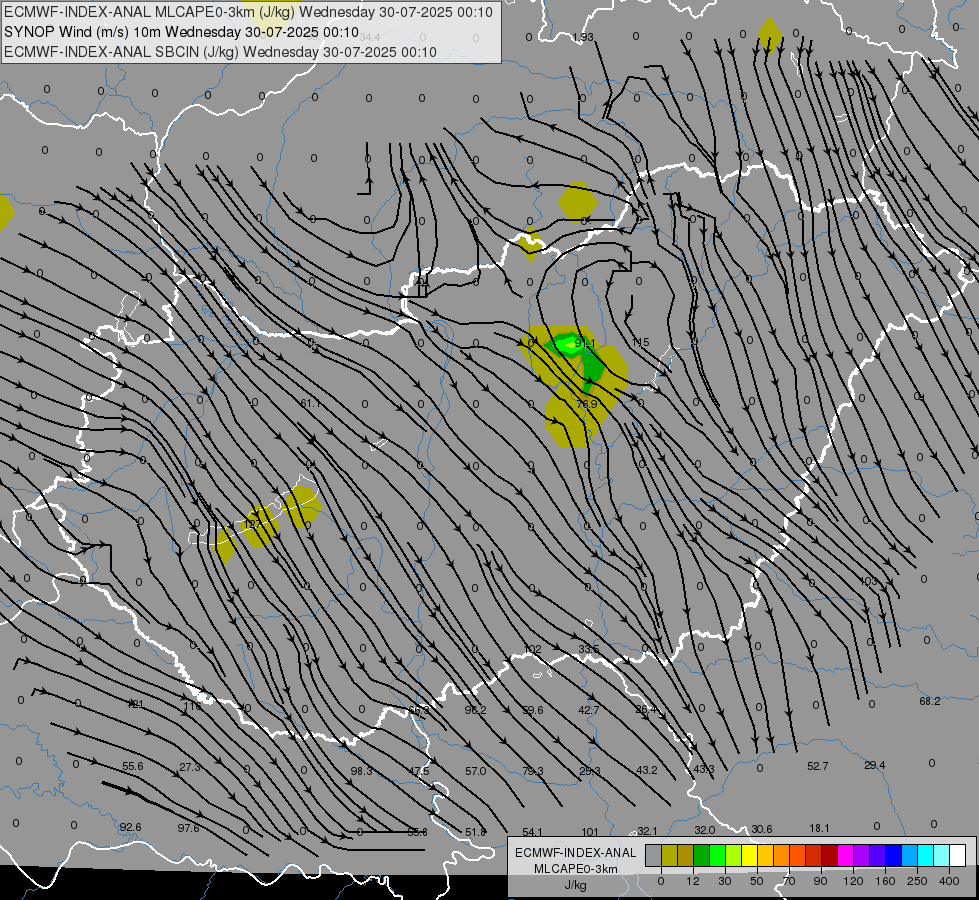The image size is (979, 900).
Task: Click the 'MLCAPE0-3km' legend label
Action: tap(575, 869)
